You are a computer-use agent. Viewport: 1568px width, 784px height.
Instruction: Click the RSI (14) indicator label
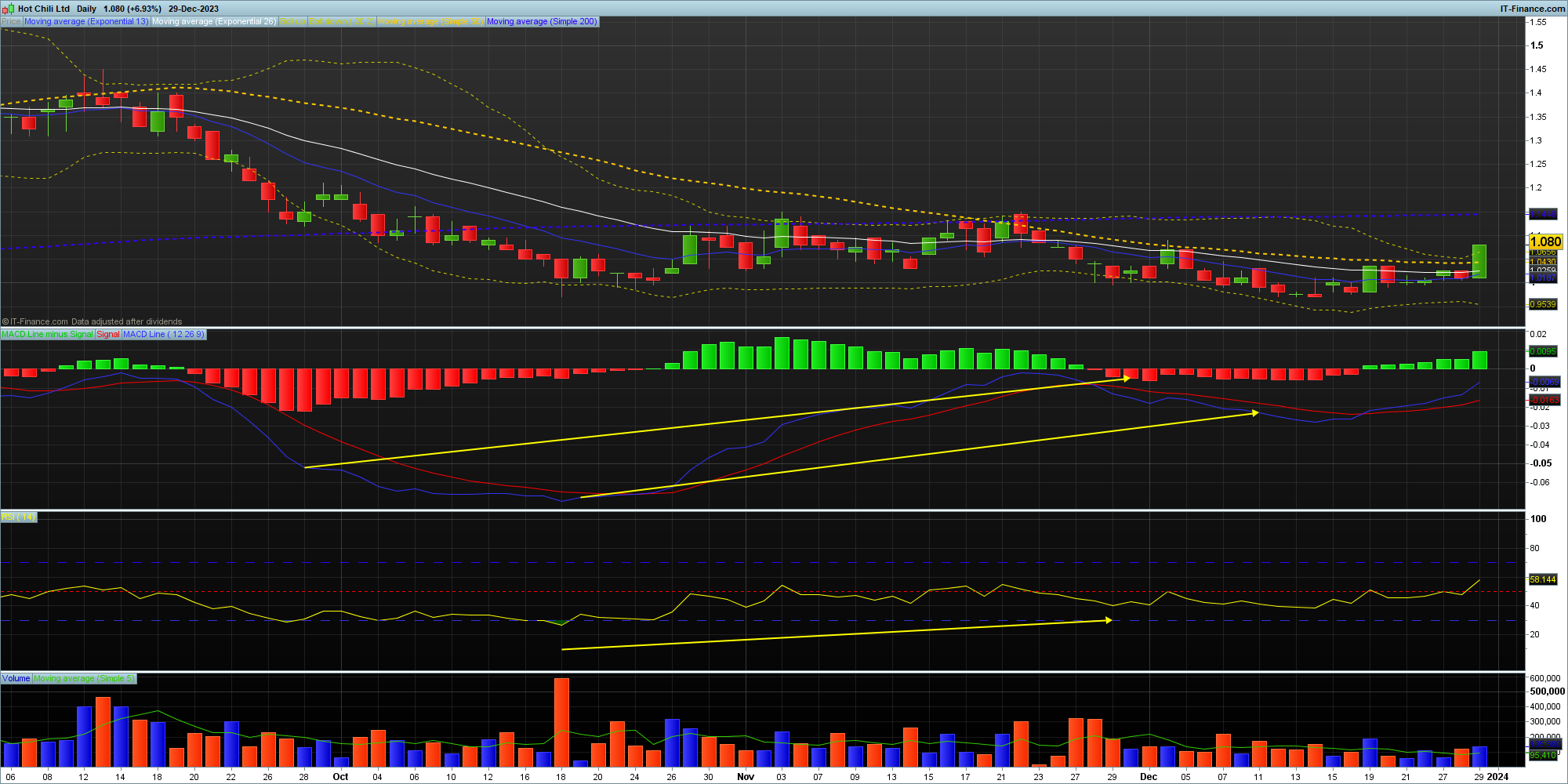point(18,517)
